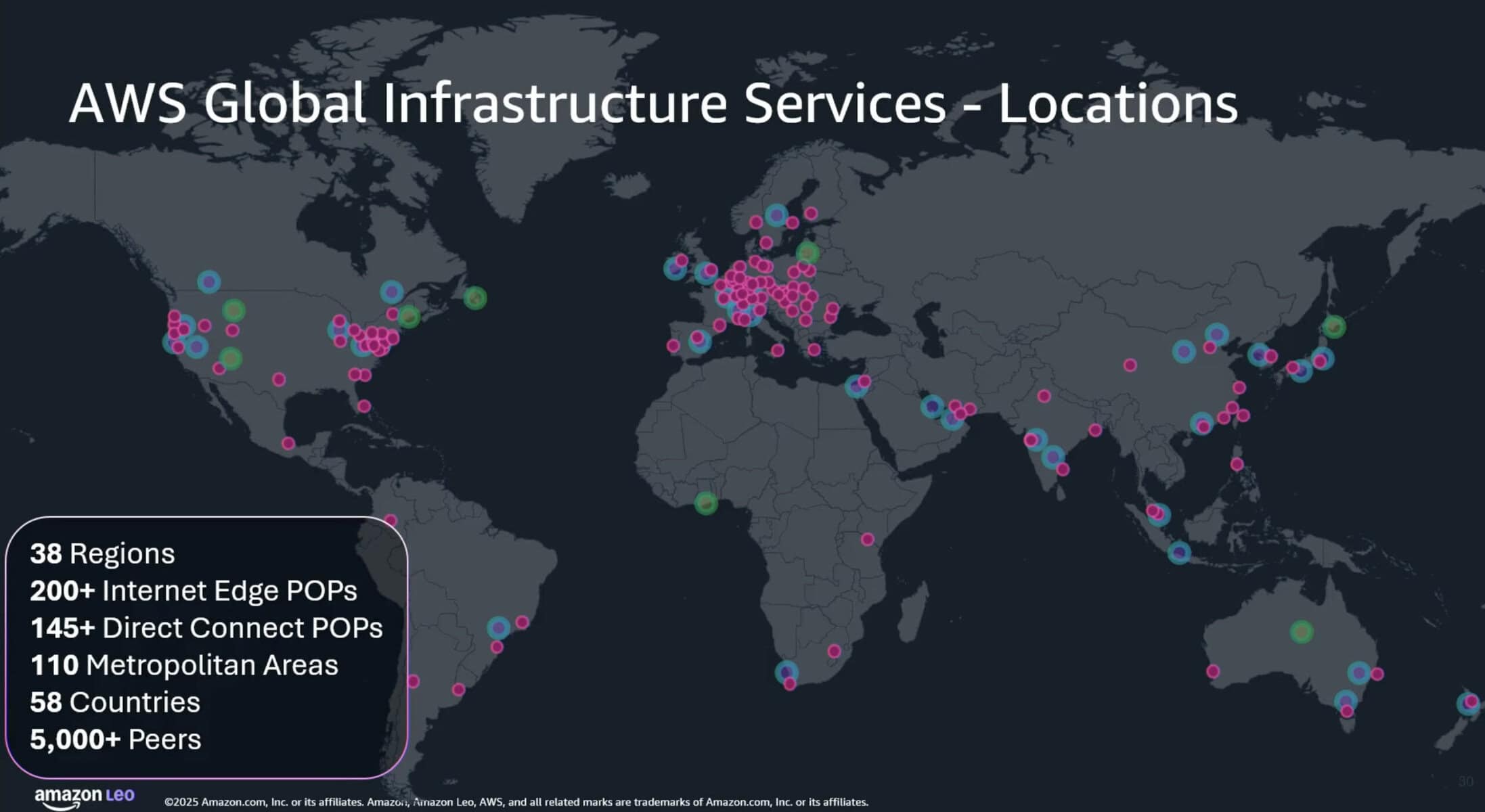This screenshot has width=1485, height=812.
Task: Click the "38 Regions" statistic text
Action: point(103,554)
